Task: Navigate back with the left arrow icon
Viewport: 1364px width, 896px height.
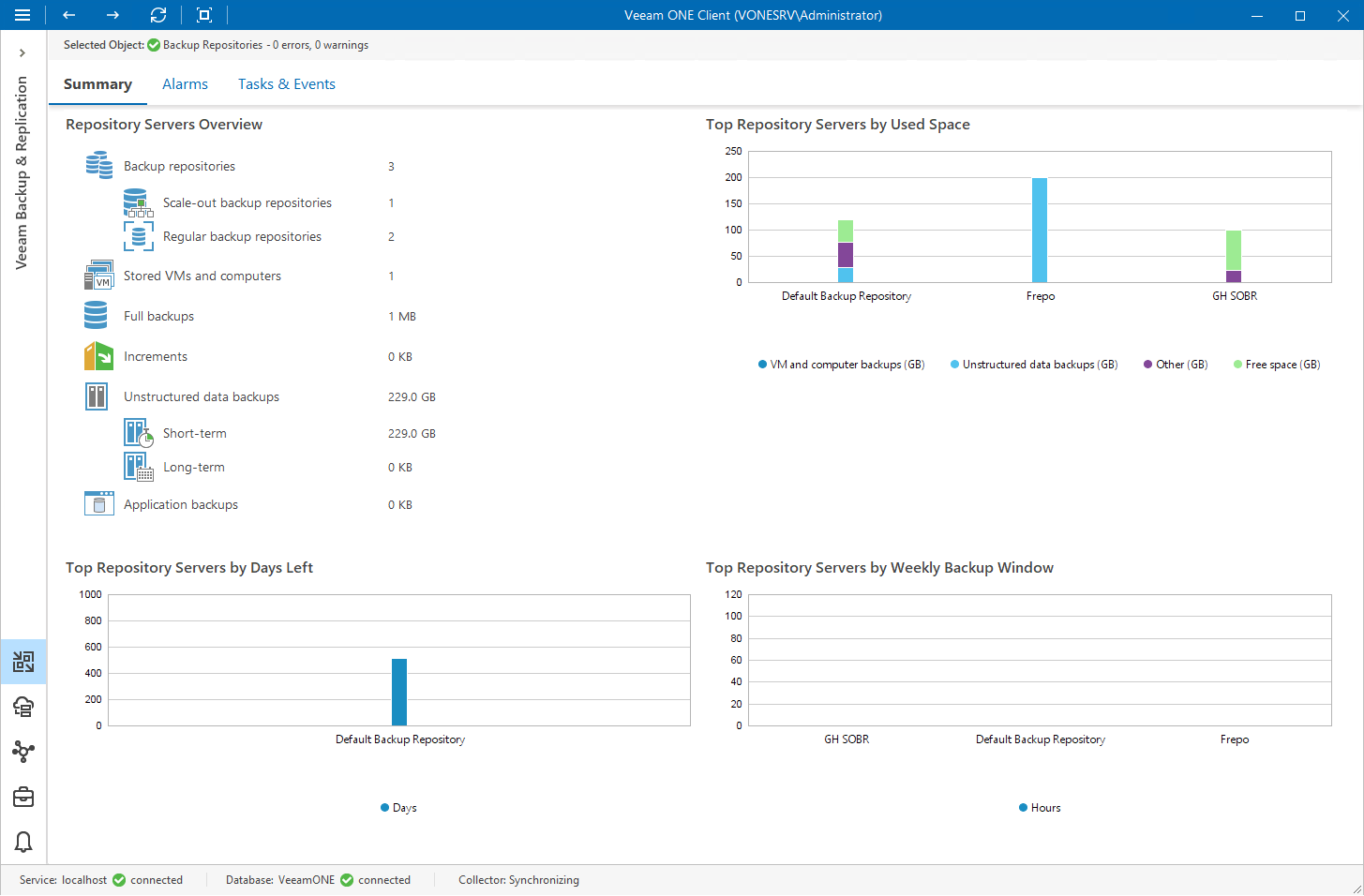Action: (68, 15)
